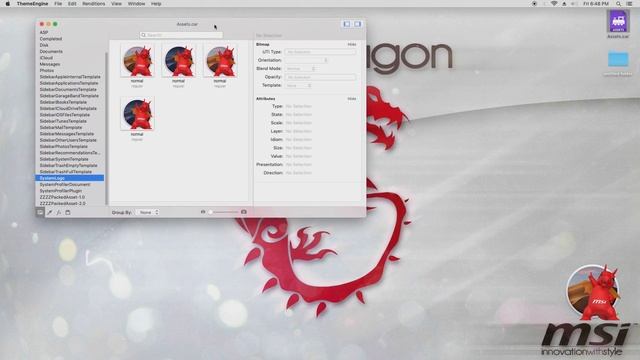Select the untitled folder on desktop
The width and height of the screenshot is (640, 360).
click(x=618, y=63)
